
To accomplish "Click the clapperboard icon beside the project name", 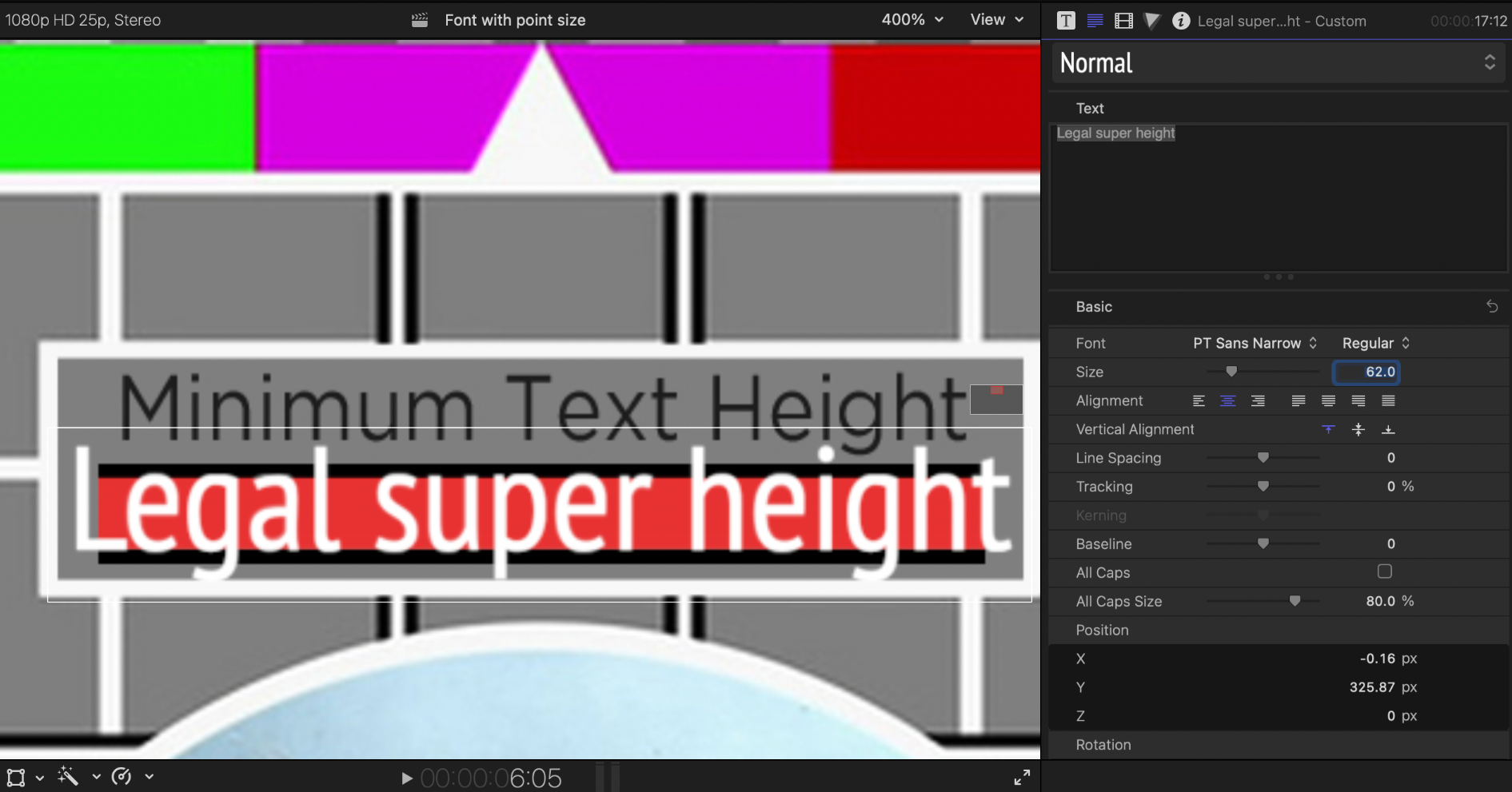I will tap(420, 20).
